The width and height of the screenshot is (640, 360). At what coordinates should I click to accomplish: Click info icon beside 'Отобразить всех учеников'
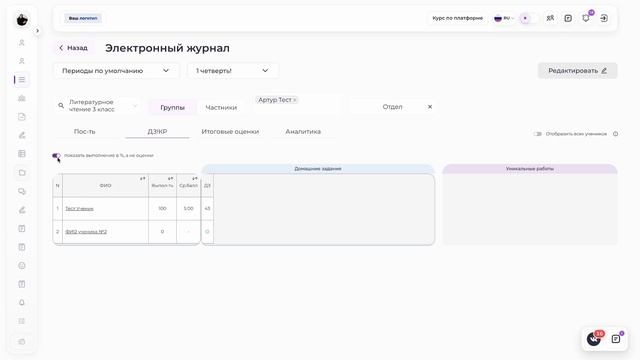coord(616,134)
